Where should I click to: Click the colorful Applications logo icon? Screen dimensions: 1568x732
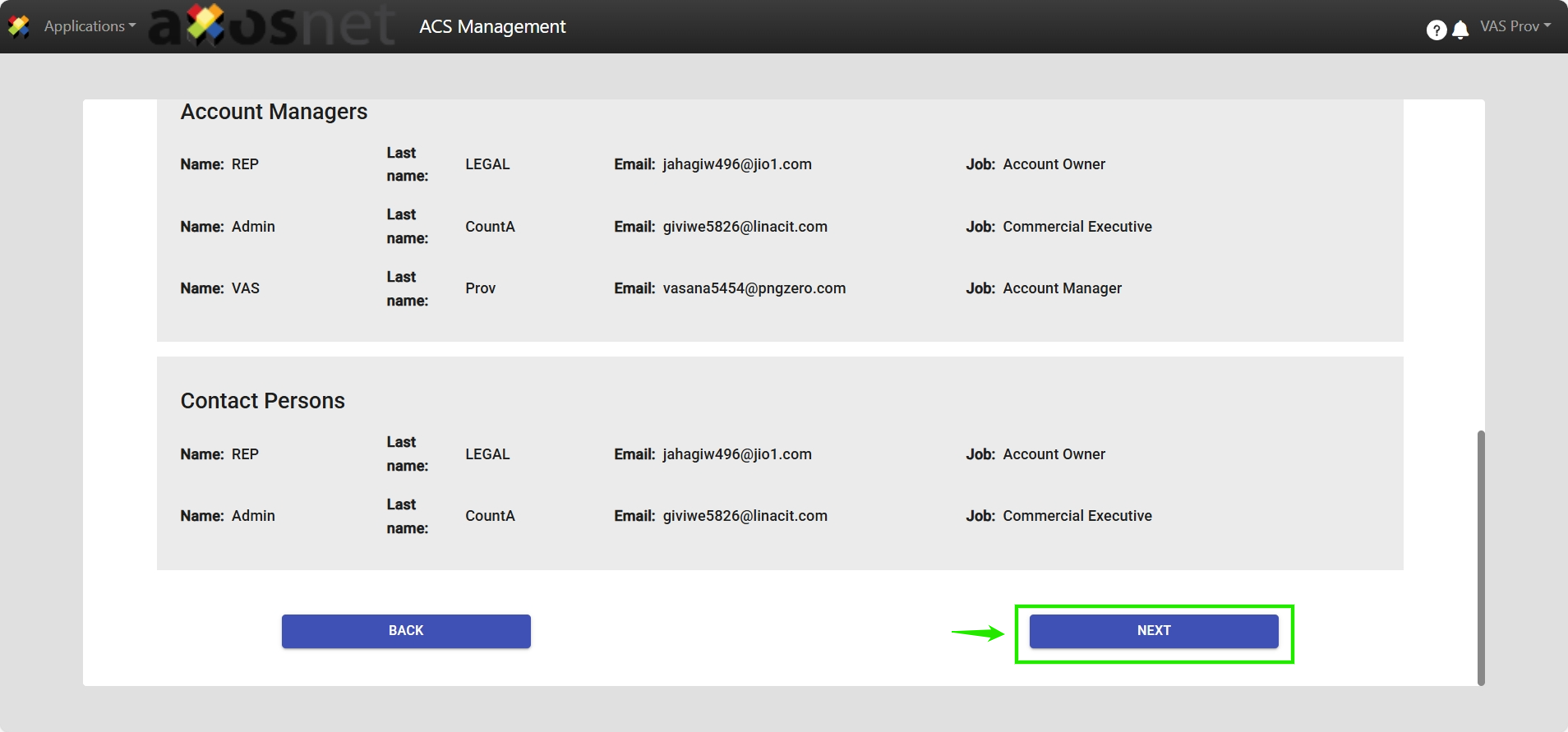tap(19, 26)
